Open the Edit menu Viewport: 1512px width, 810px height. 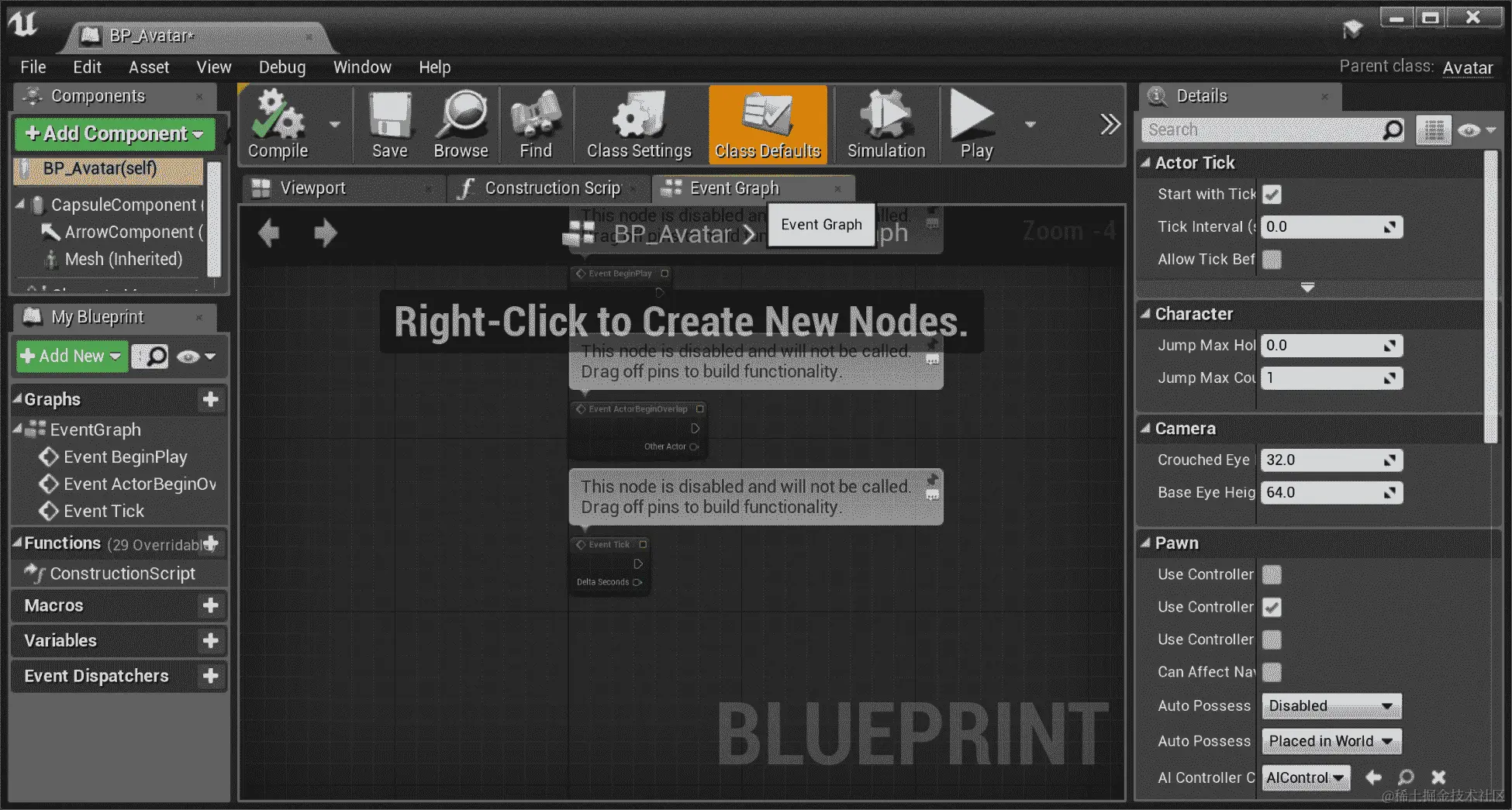click(88, 67)
